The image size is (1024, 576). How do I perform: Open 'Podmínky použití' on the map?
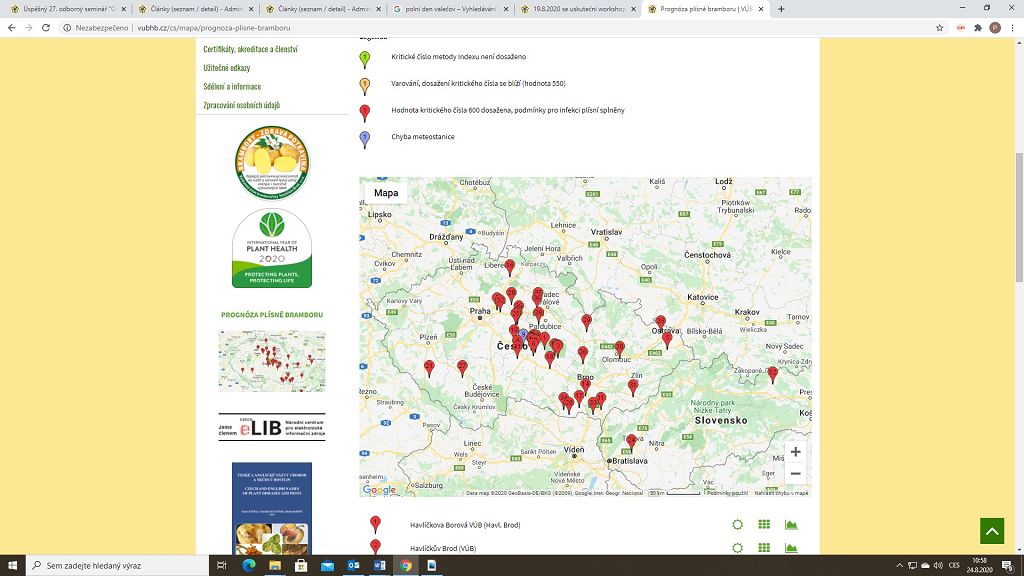pyautogui.click(x=728, y=493)
